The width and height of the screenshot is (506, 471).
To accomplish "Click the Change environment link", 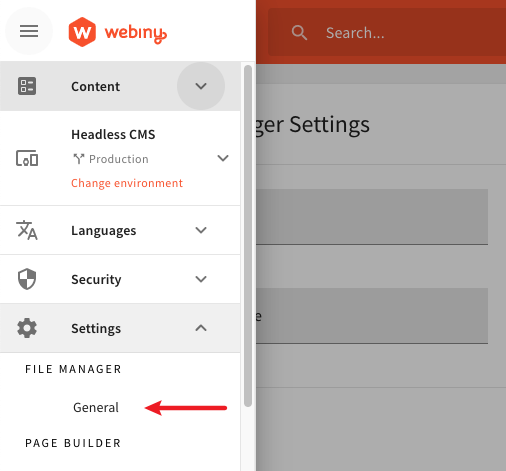I will tap(127, 183).
